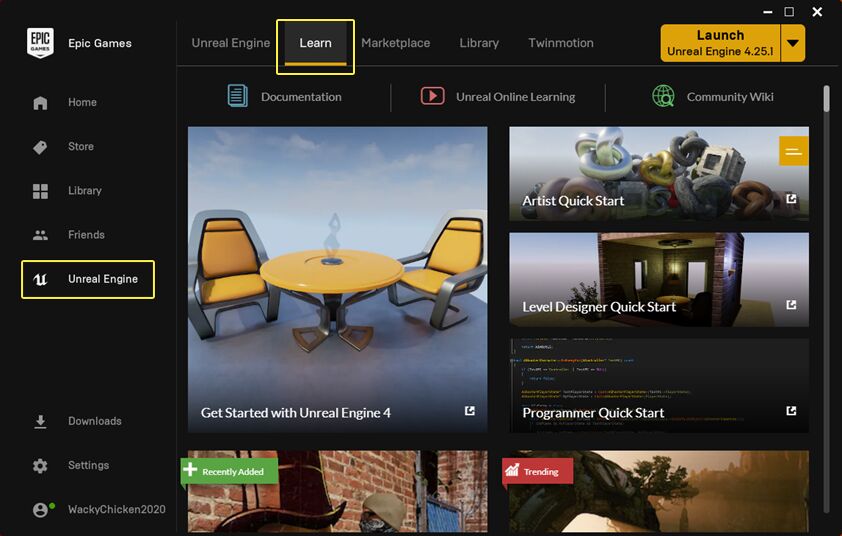
Task: Click external link icon on Level Designer Quick Start
Action: click(x=791, y=305)
